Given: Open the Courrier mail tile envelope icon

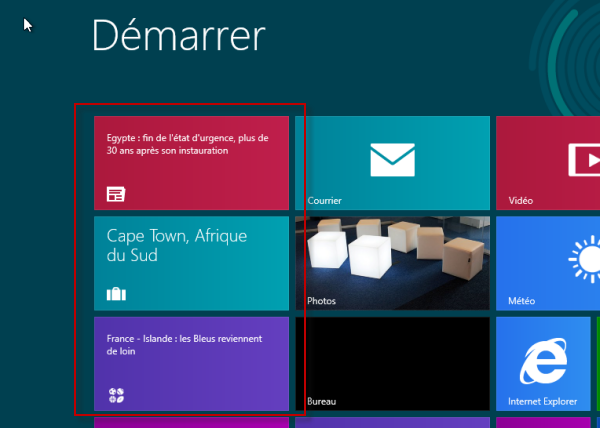Looking at the screenshot, I should point(392,159).
